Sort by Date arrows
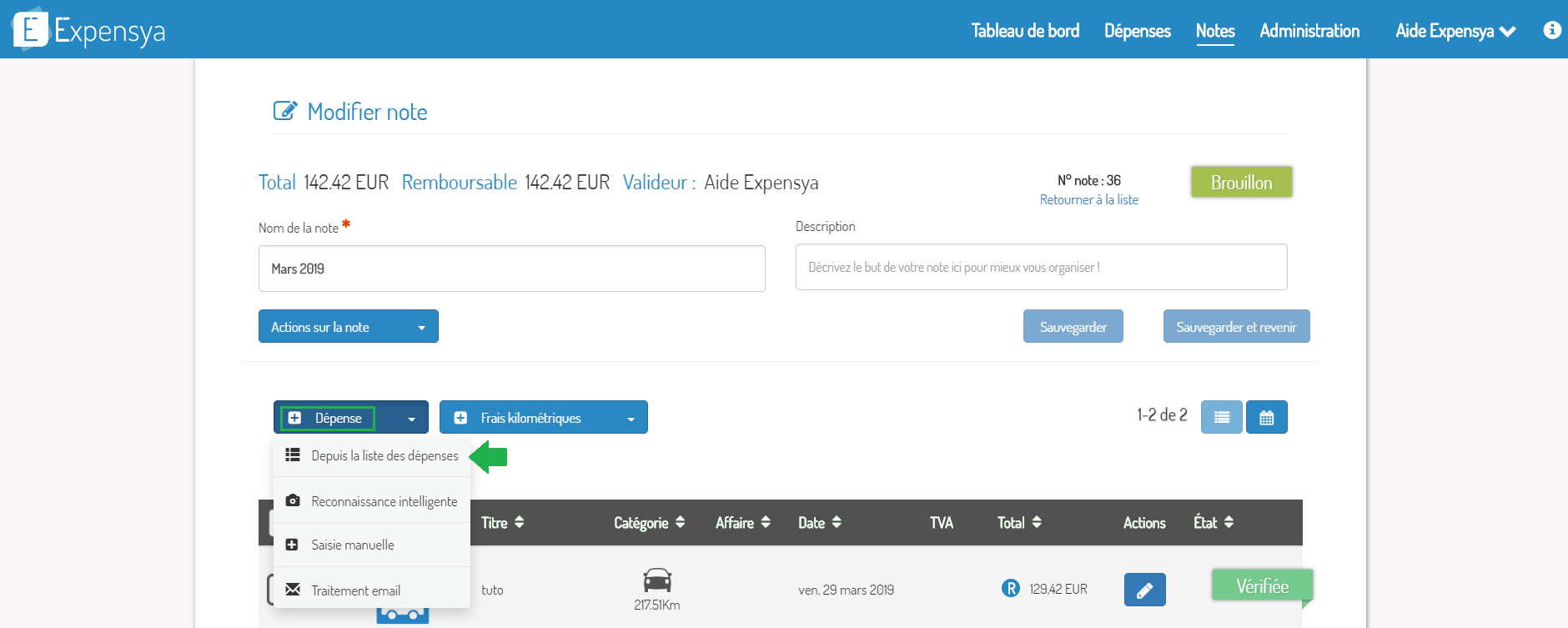This screenshot has width=1568, height=628. [x=837, y=522]
